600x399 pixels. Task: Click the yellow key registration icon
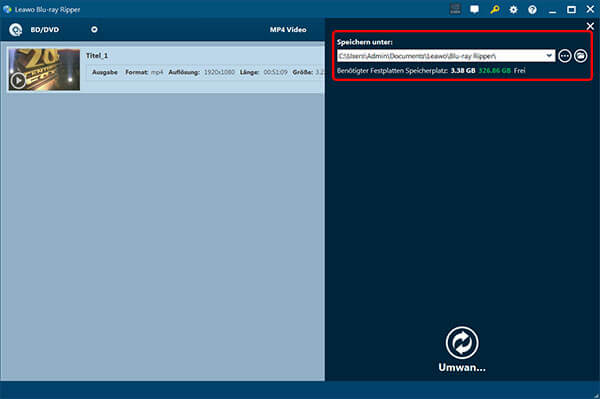click(494, 9)
